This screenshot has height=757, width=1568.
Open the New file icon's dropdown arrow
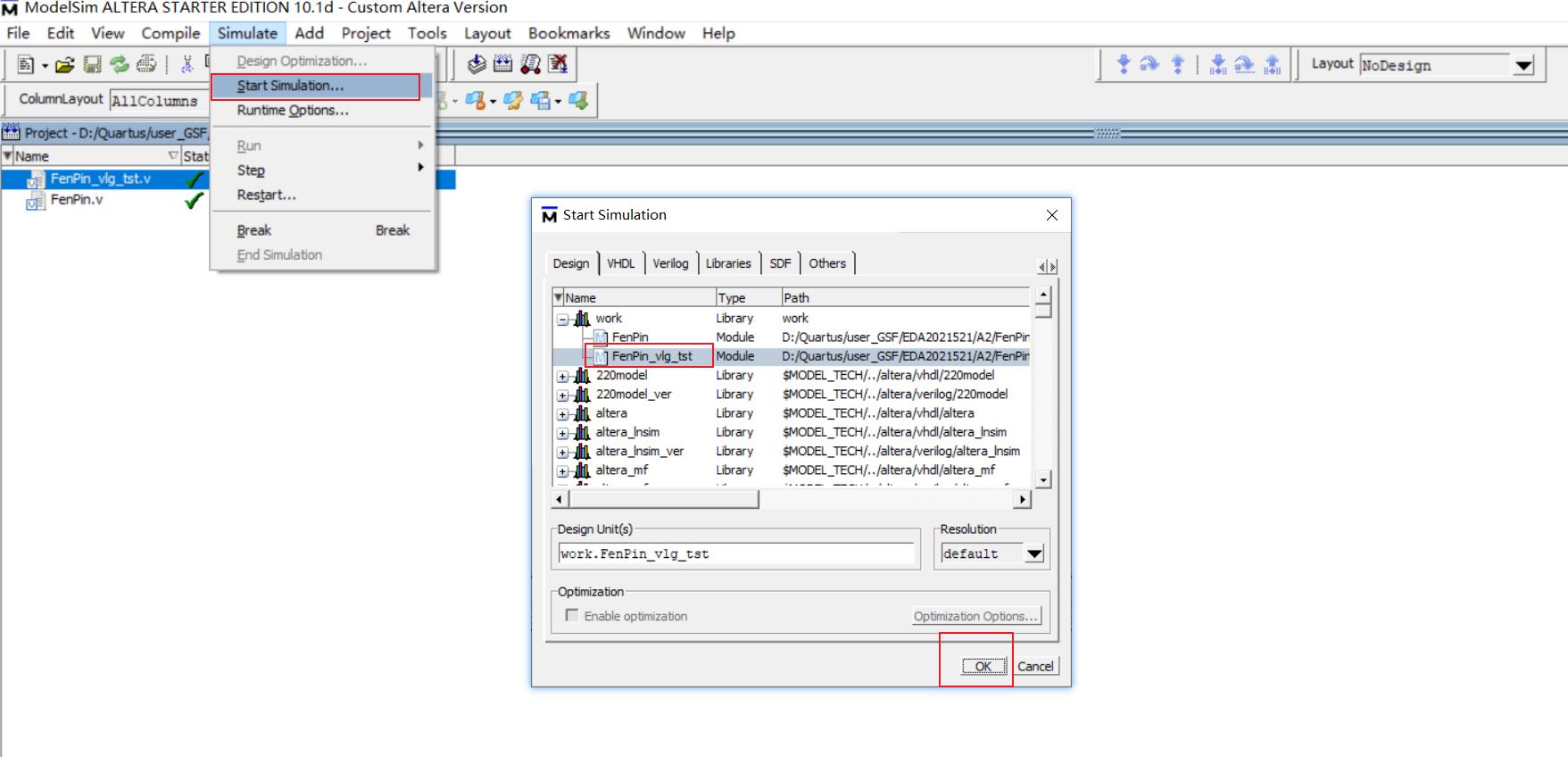tap(45, 65)
